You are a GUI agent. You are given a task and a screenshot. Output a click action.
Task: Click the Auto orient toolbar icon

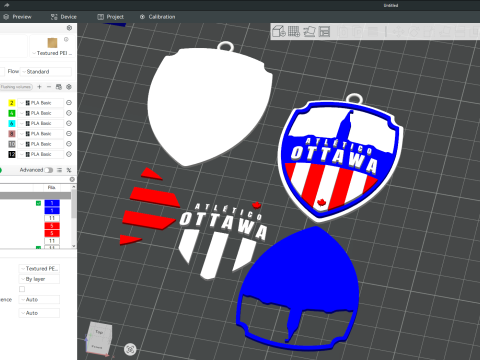click(x=309, y=32)
